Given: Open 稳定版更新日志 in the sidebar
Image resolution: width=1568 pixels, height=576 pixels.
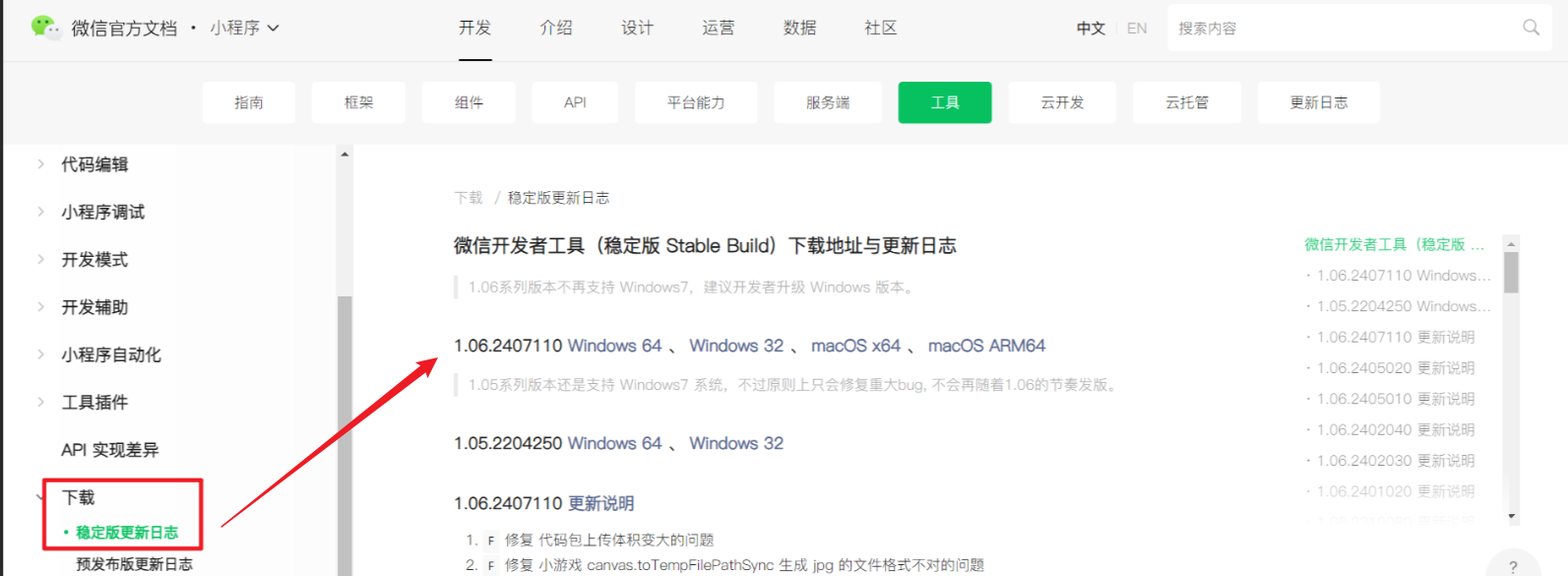Looking at the screenshot, I should (x=127, y=533).
